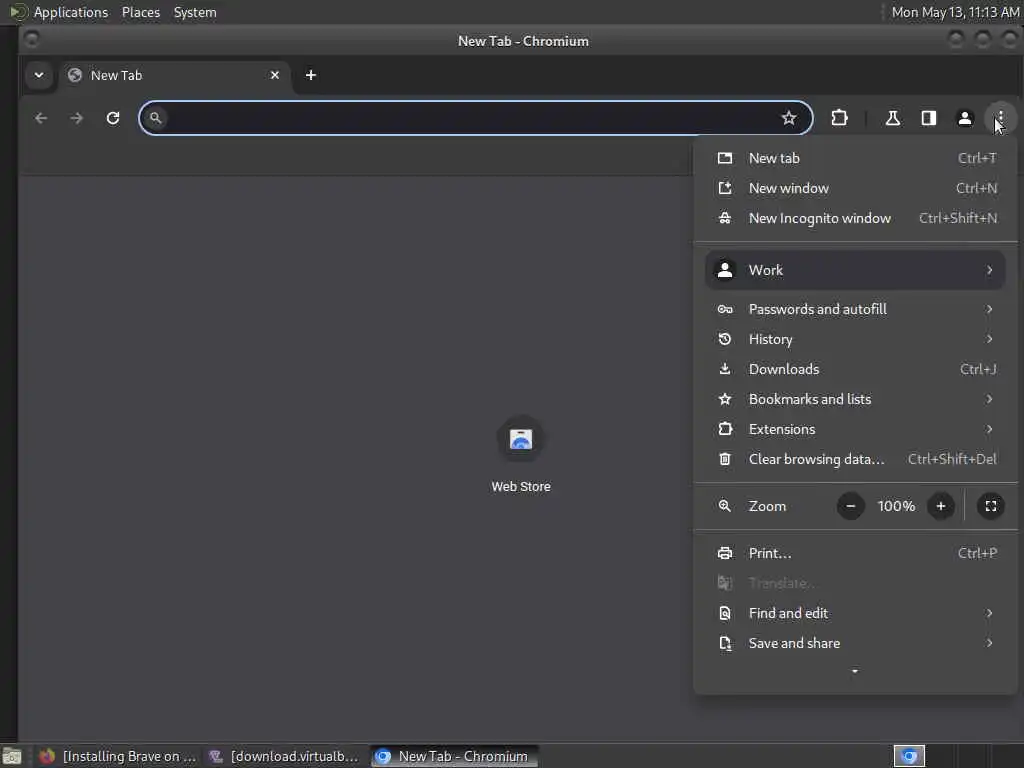Screen dimensions: 1024x768
Task: Select Clear browsing data menu entry
Action: pos(856,460)
